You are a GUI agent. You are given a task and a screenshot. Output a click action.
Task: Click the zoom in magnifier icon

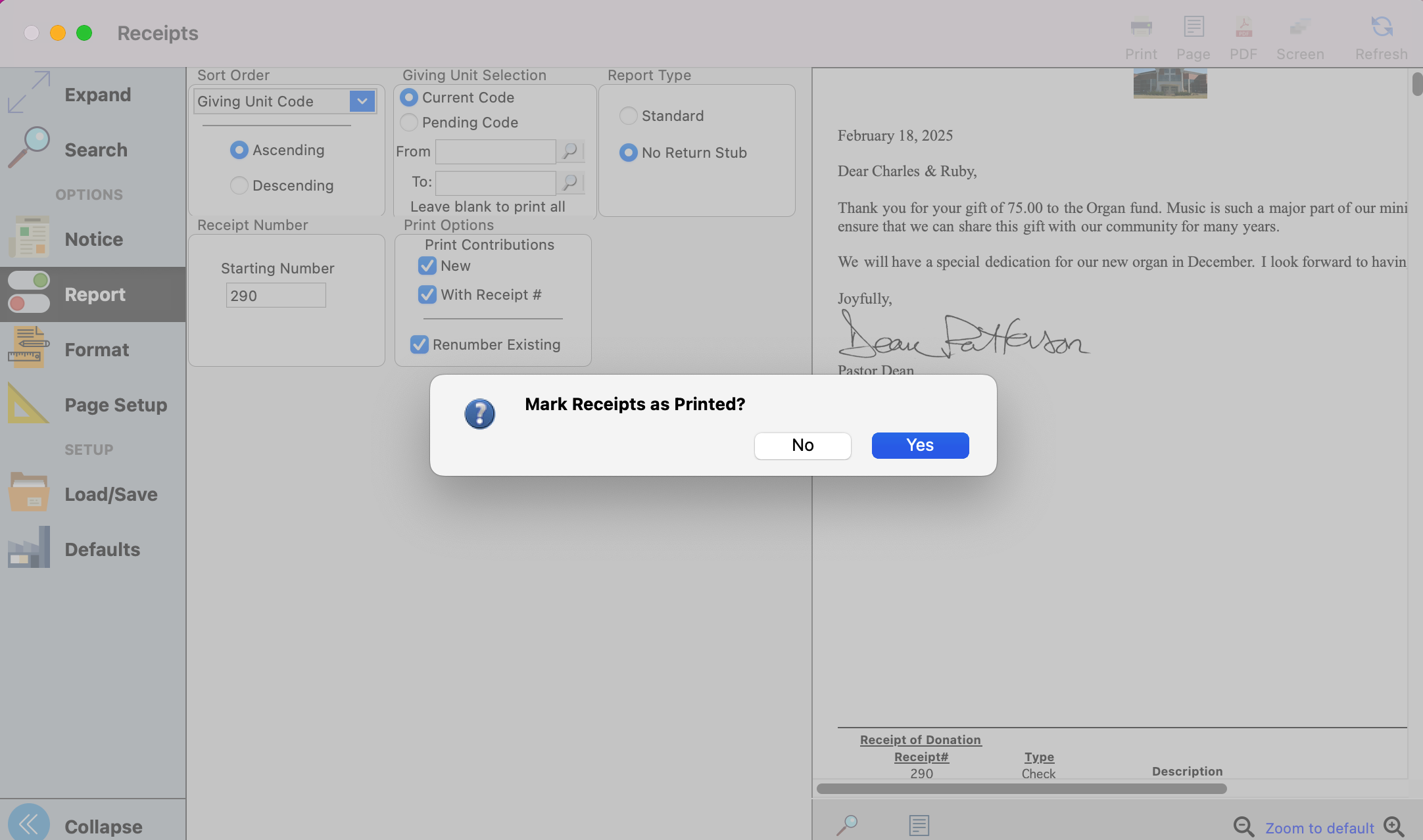coord(1393,826)
